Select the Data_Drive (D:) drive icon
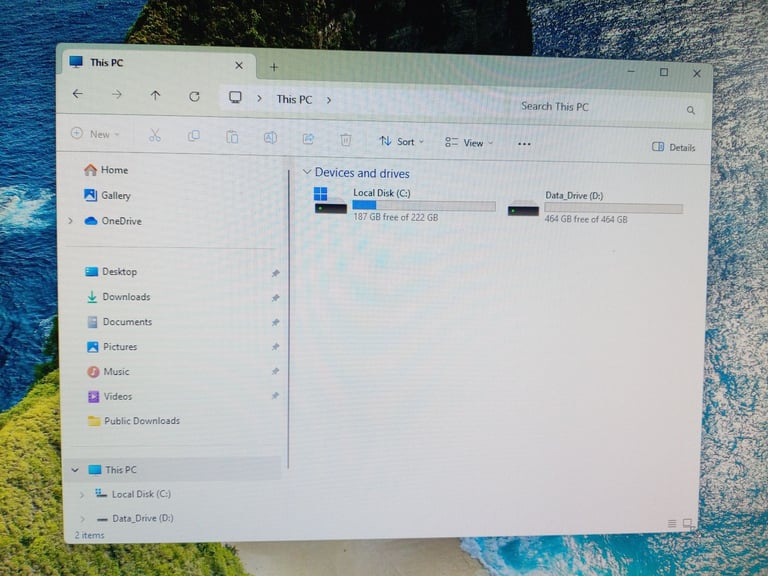Viewport: 768px width, 576px height. coord(523,209)
